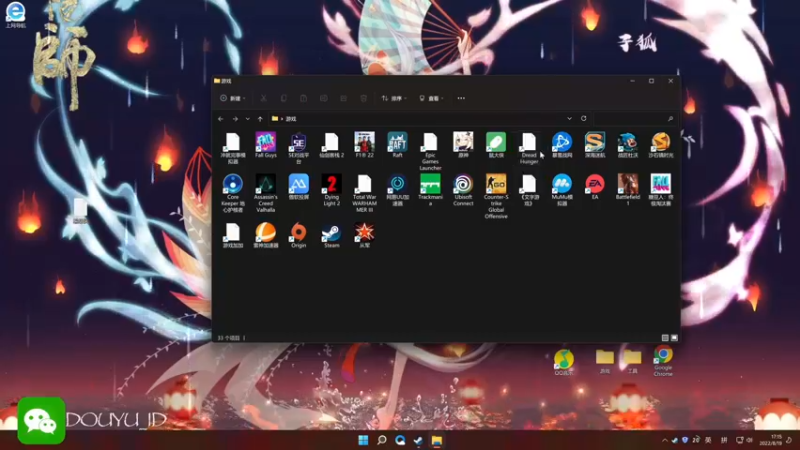Open the F1 22 game shortcut
Screen dimensions: 800x450
(x=364, y=145)
